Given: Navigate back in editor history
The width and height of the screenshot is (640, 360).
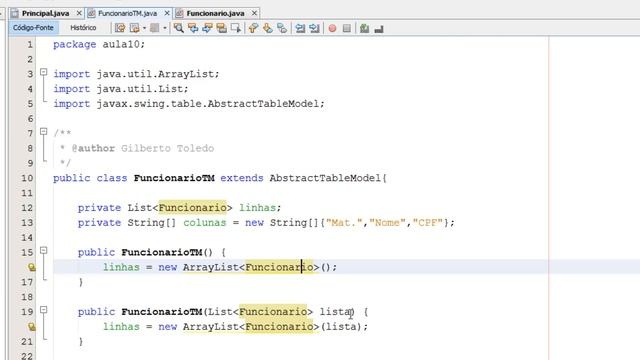Looking at the screenshot, I should 134,28.
